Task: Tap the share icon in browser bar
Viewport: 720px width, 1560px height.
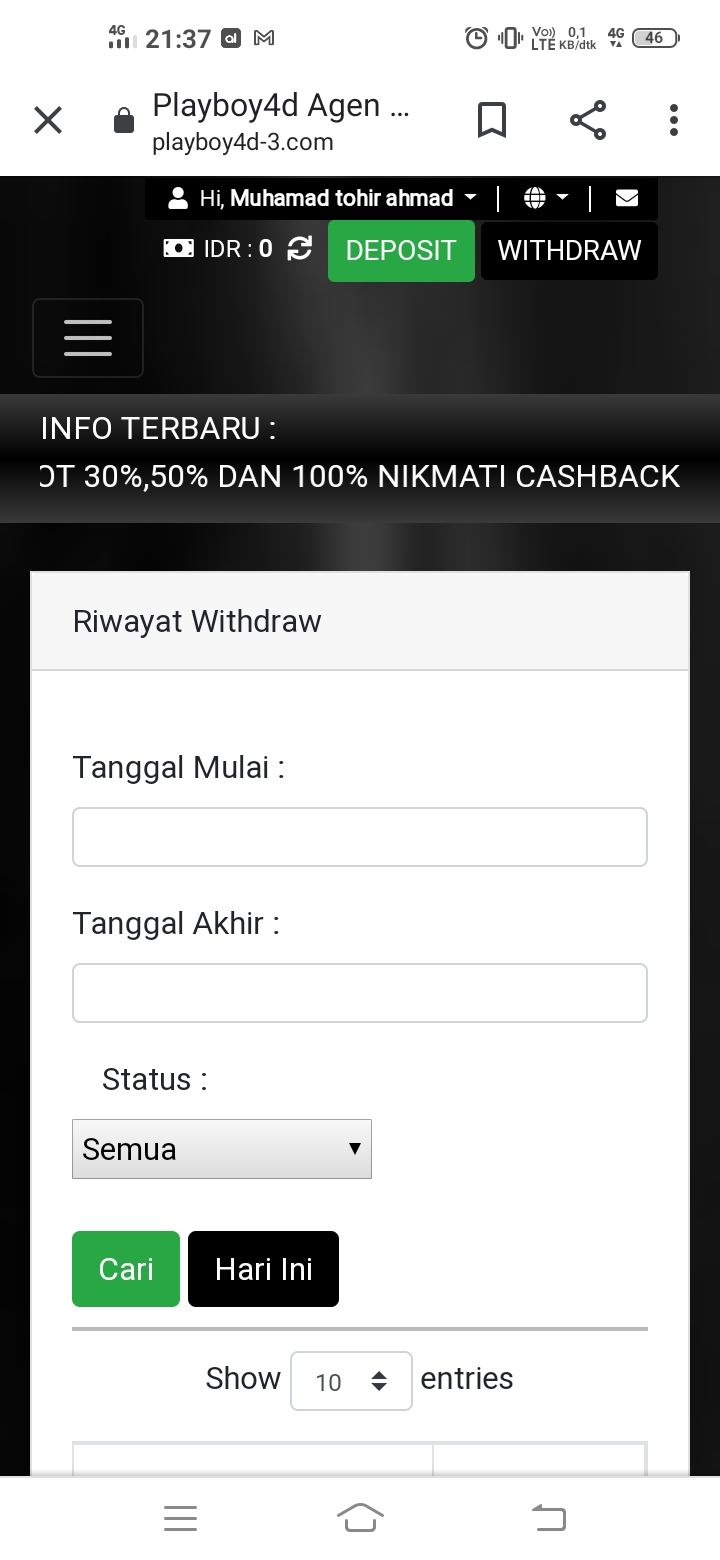Action: pos(588,121)
